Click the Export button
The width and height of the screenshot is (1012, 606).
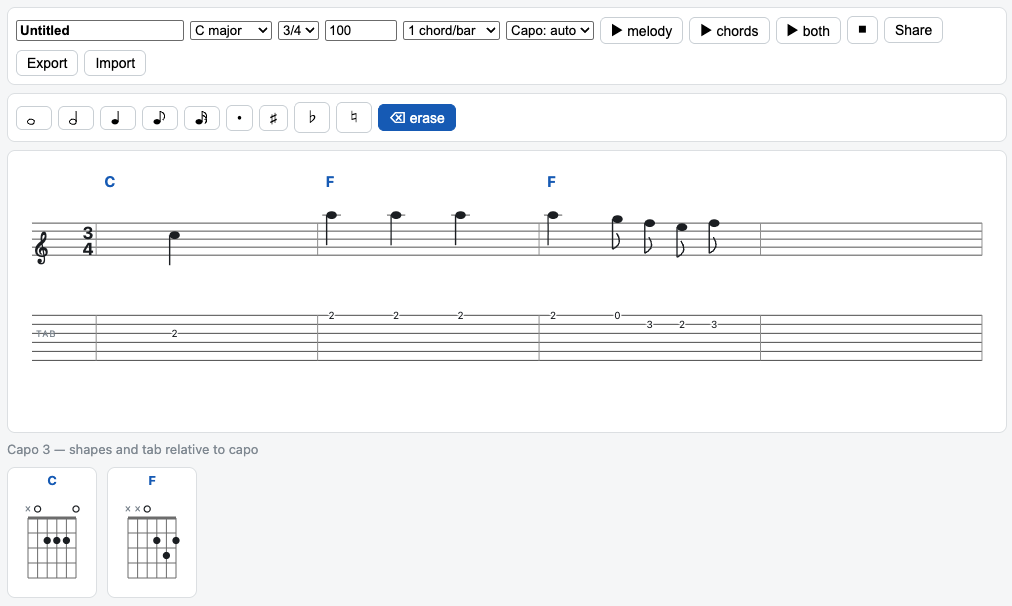click(47, 63)
